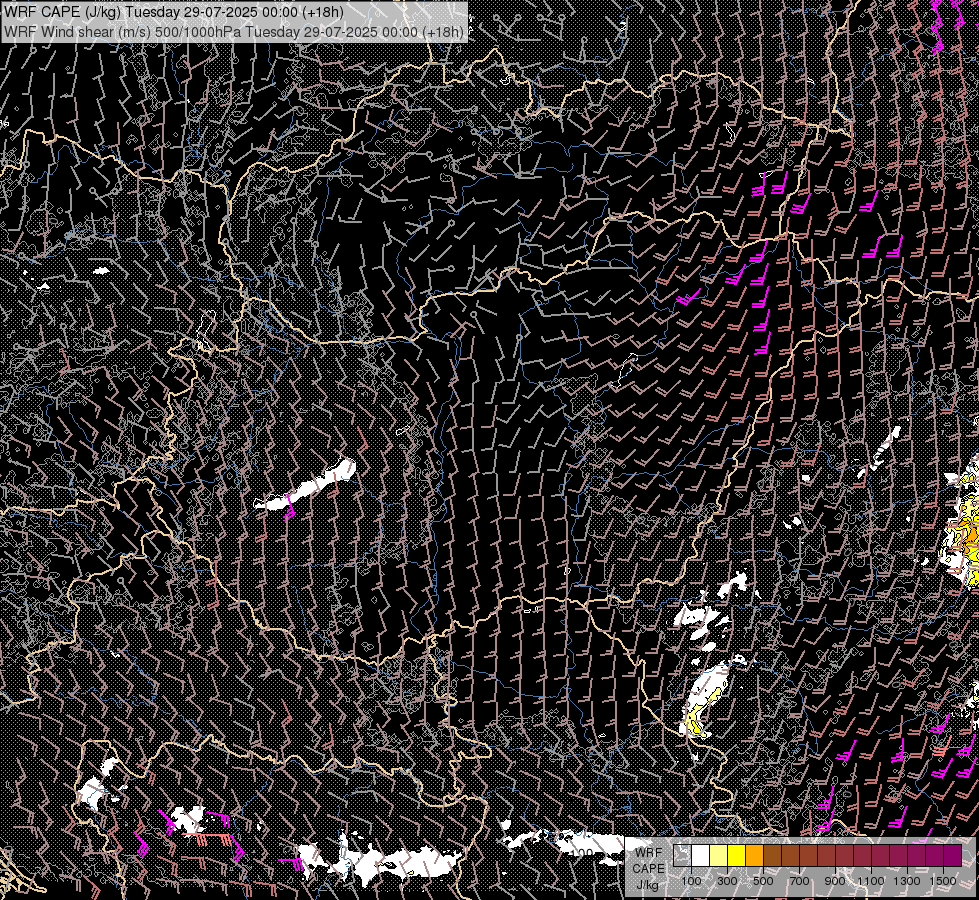Select the final purple 1500 legend swatch
This screenshot has height=900, width=979.
[953, 855]
